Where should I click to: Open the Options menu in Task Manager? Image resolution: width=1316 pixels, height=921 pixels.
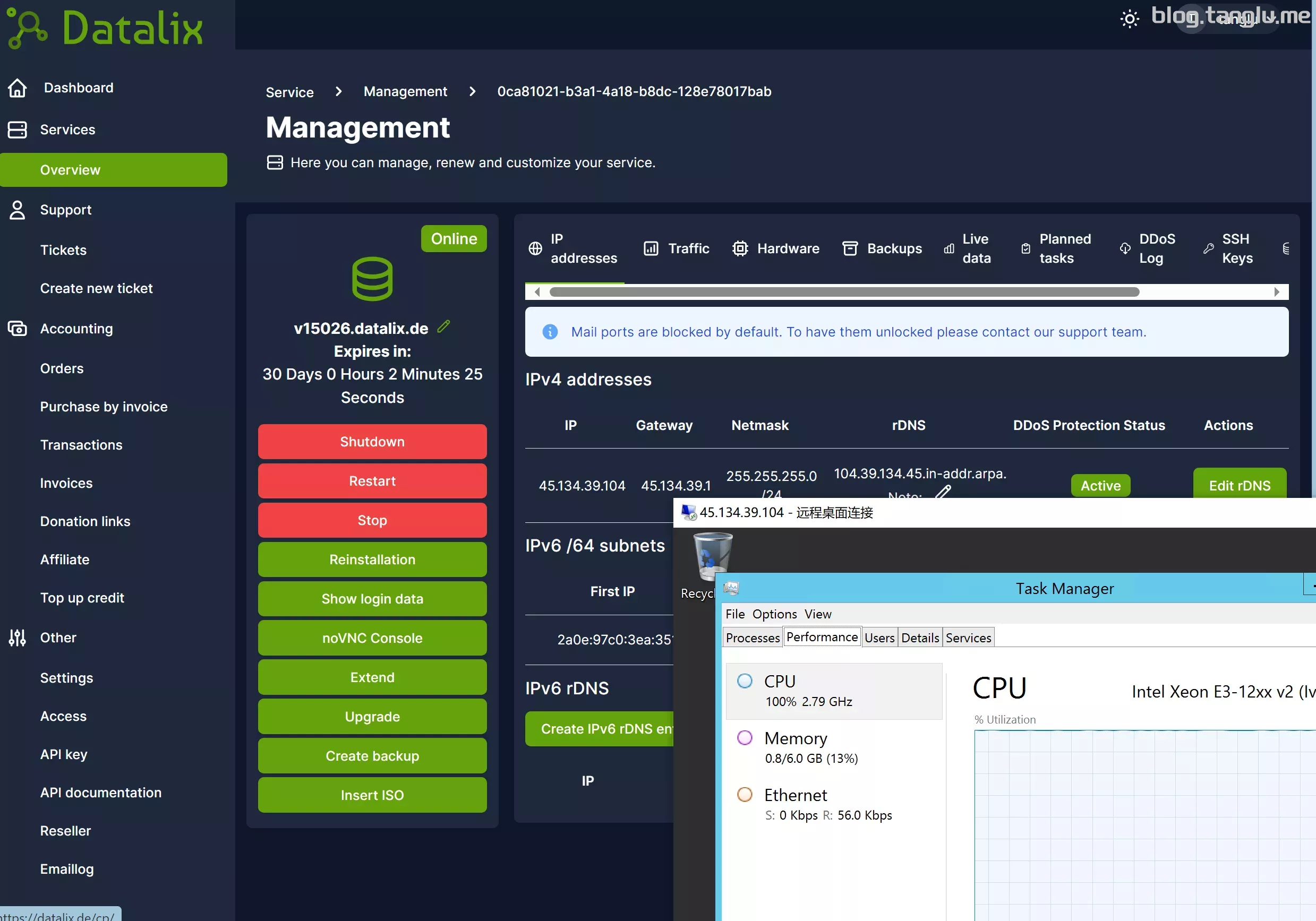pos(774,614)
